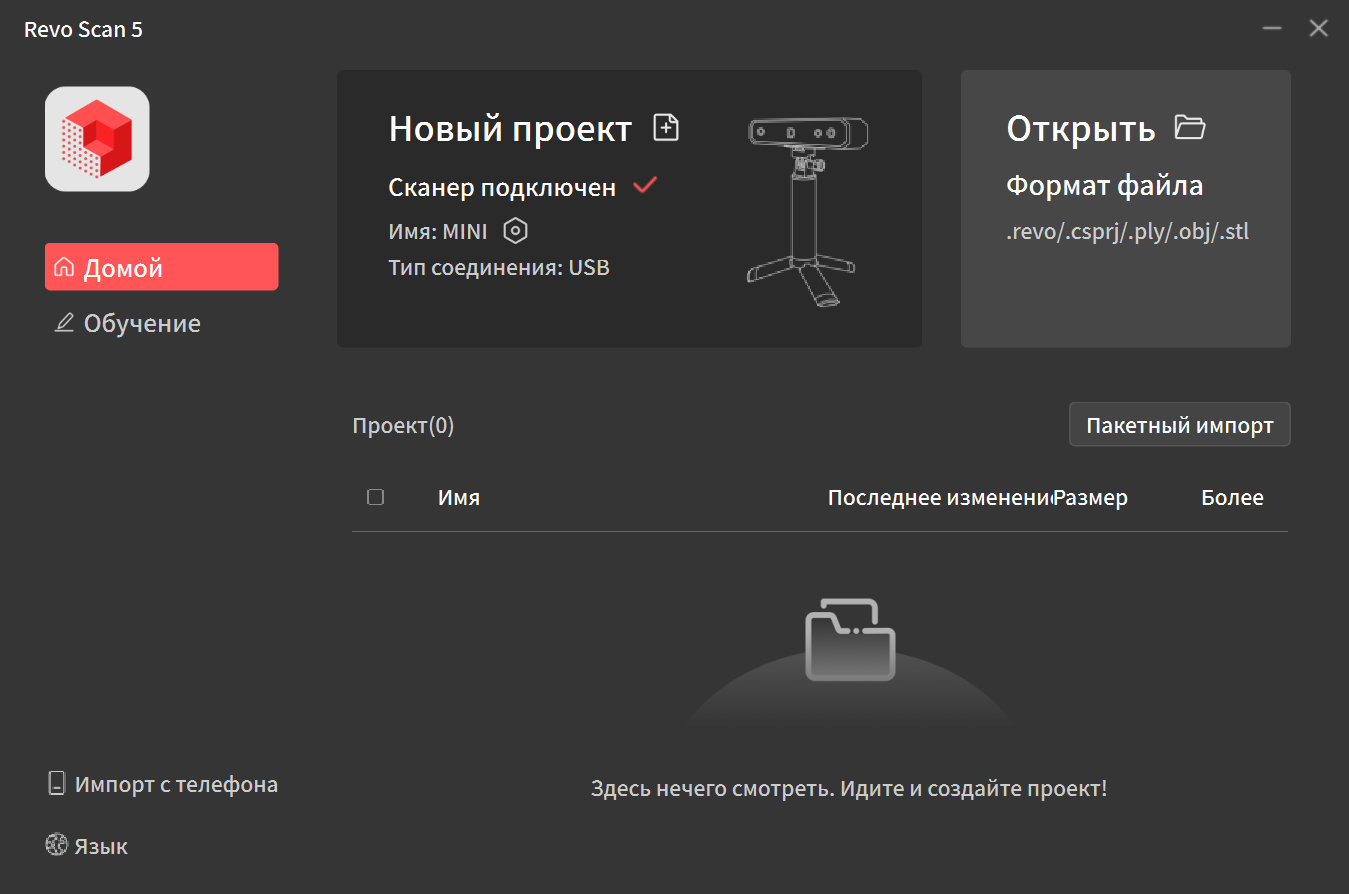The height and width of the screenshot is (894, 1349).
Task: Click the Здесь нечего смотреть message
Action: [x=849, y=788]
